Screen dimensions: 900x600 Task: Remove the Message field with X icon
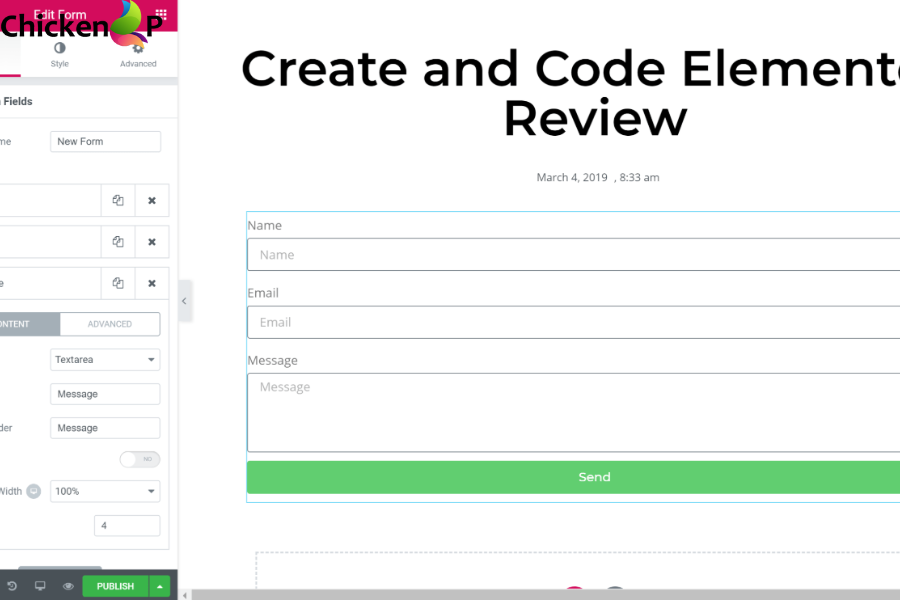click(x=152, y=283)
